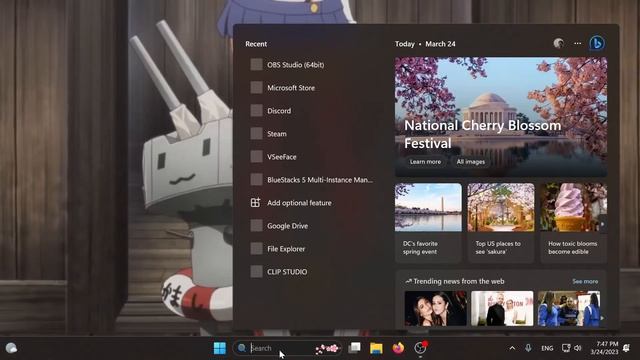640x360 pixels.
Task: Open the blue jerseys trending news thumbnail
Action: (569, 308)
